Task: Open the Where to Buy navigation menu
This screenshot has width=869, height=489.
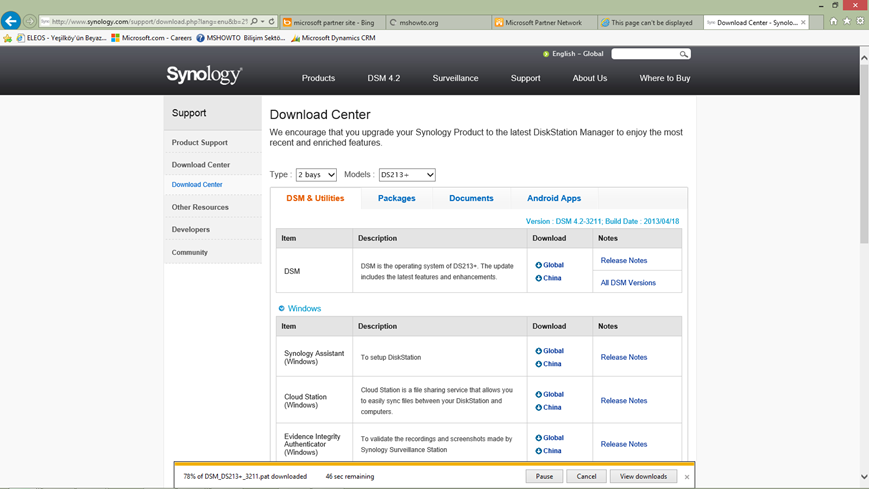Action: click(664, 78)
